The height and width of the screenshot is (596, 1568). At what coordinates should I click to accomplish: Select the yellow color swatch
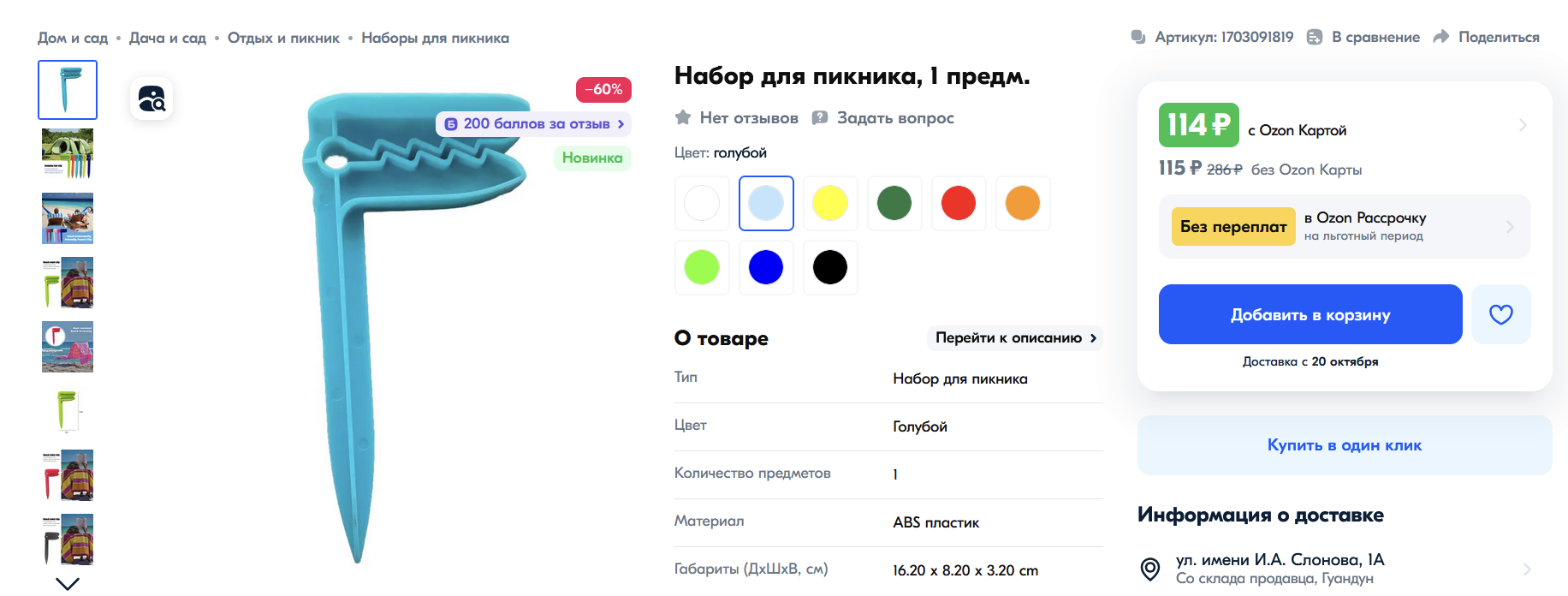tap(830, 203)
